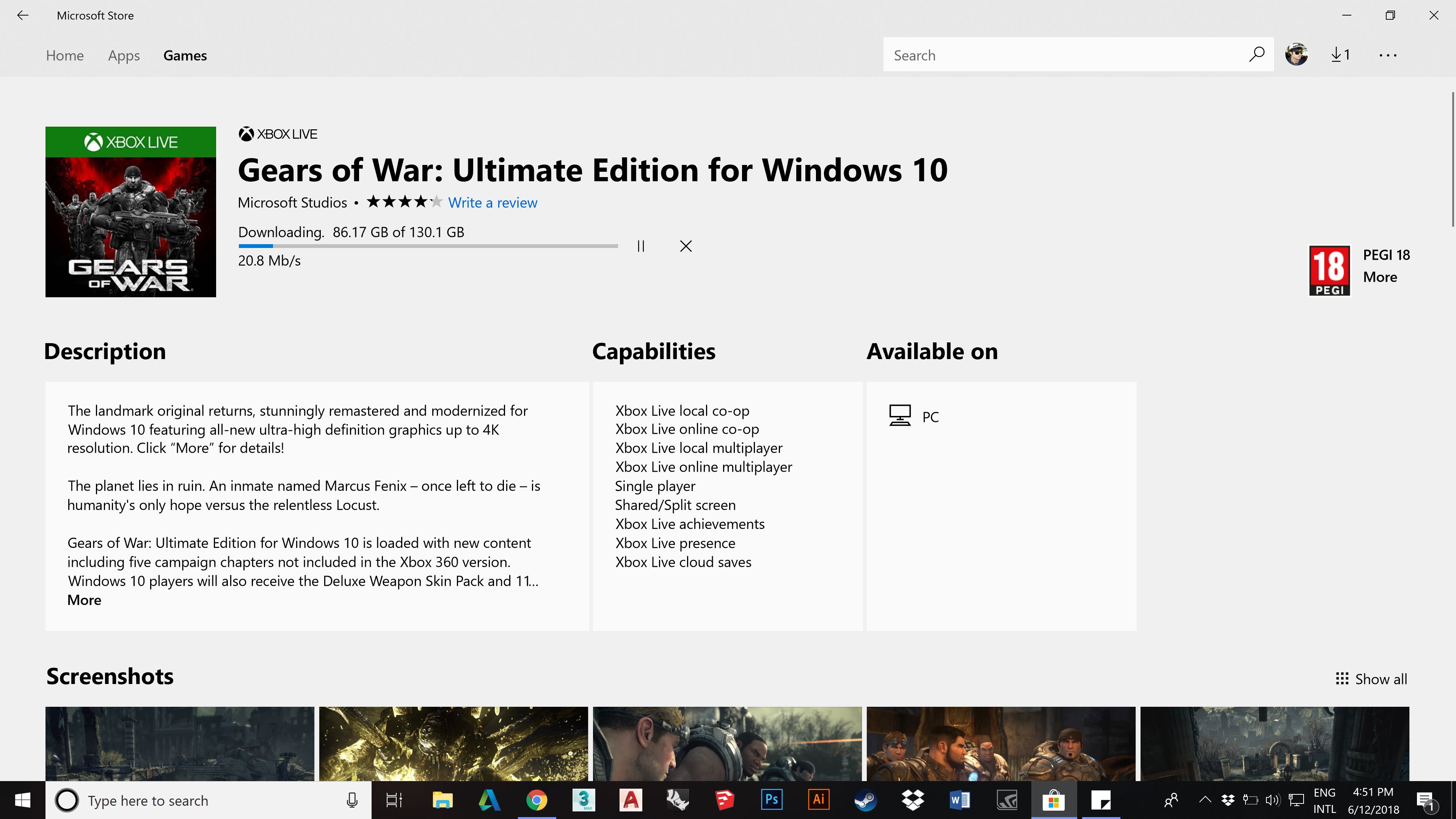Open Task View from taskbar
1456x819 pixels.
(x=394, y=800)
